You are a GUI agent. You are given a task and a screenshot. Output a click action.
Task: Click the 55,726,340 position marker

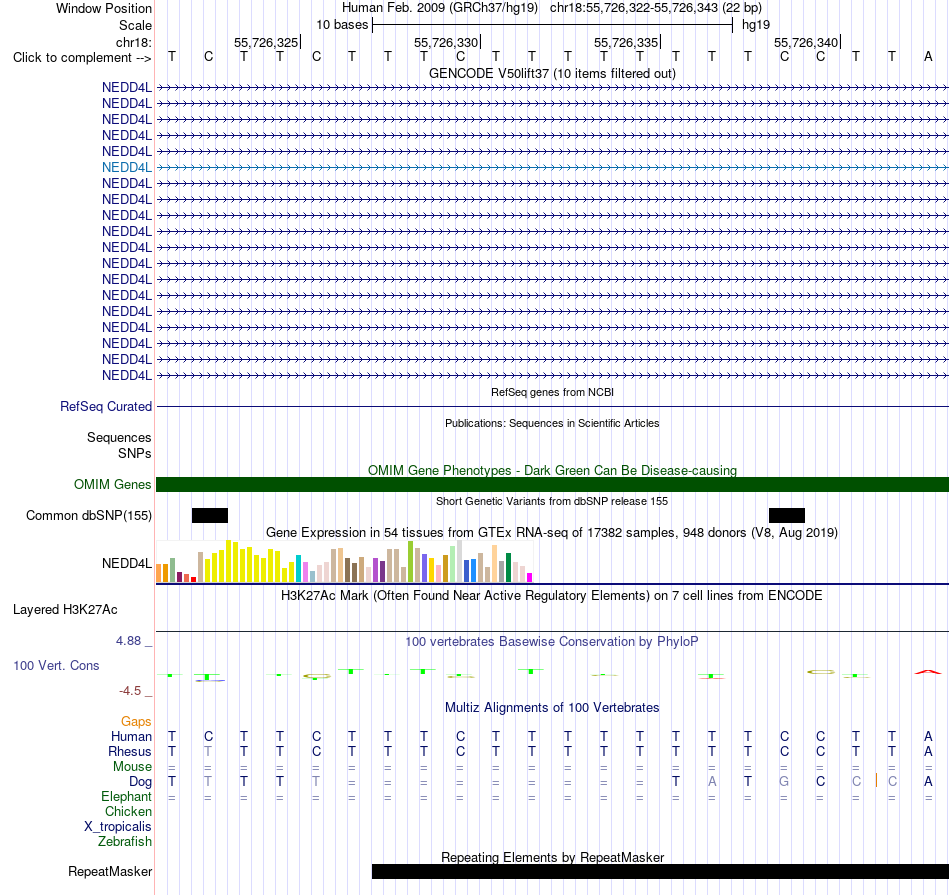click(x=806, y=42)
